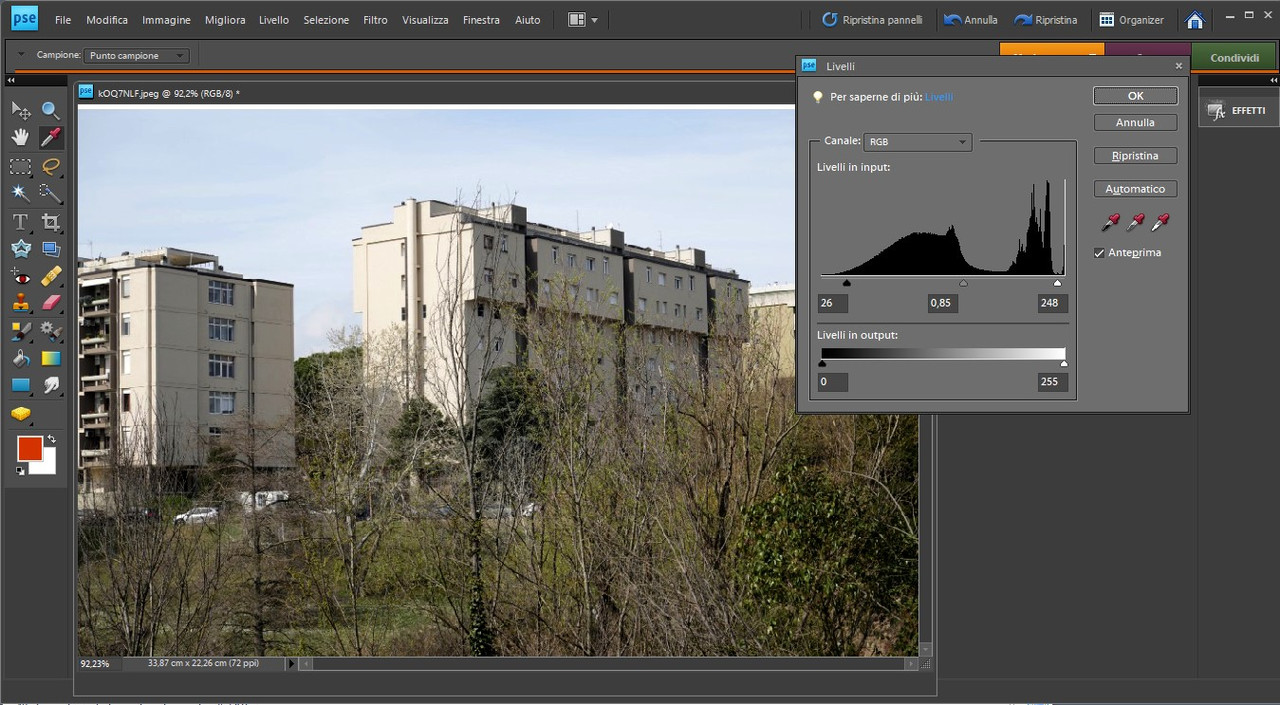The image size is (1280, 705).
Task: Click Ripristina in the Livelli dialog
Action: coord(1135,156)
